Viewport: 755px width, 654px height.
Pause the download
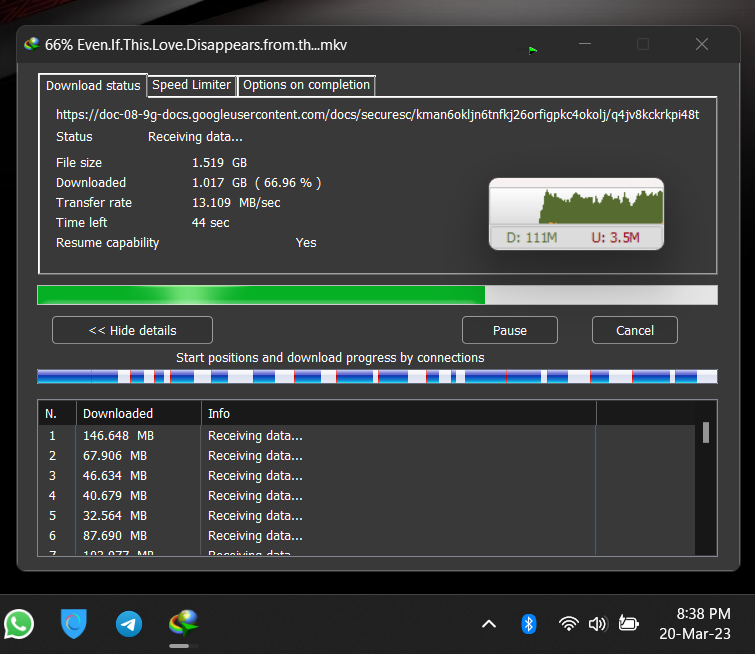pyautogui.click(x=510, y=330)
